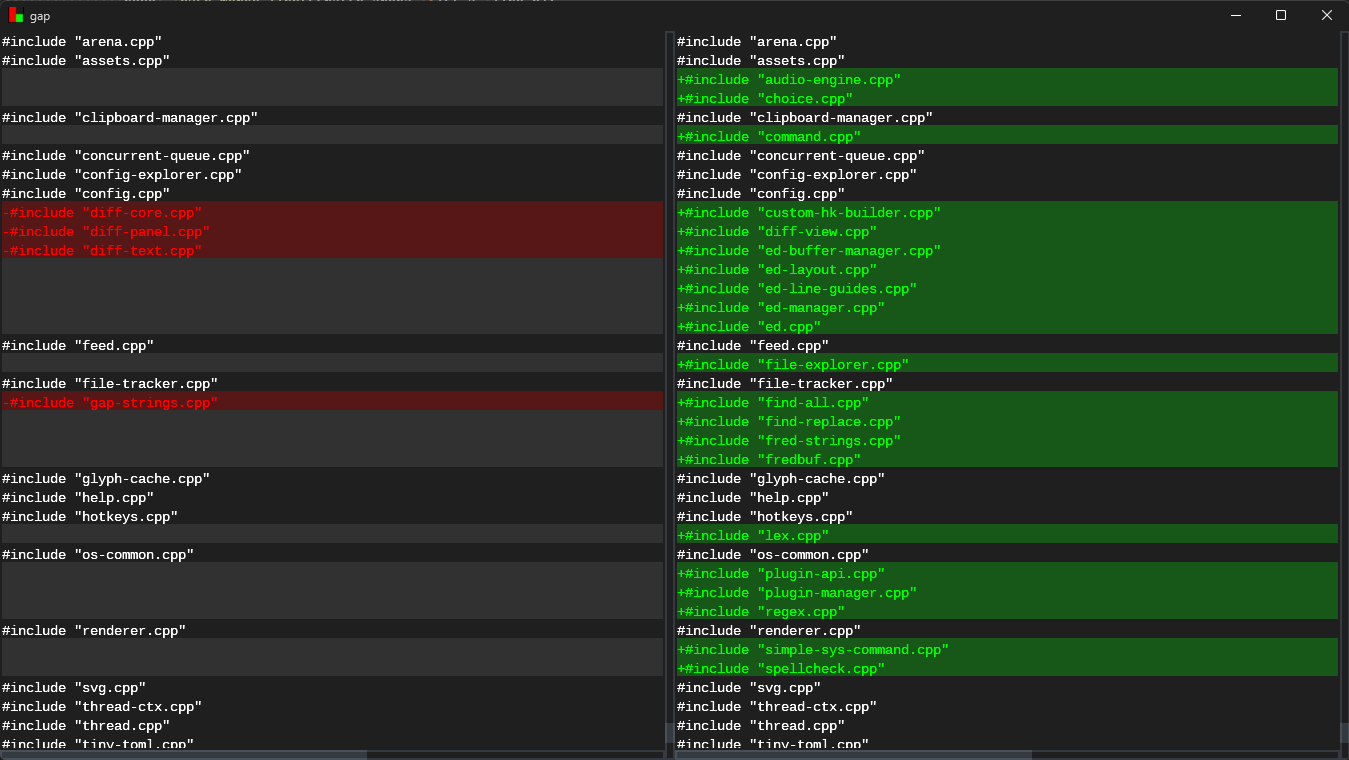Click the left pane vertical scrollbar thumb
The width and height of the screenshot is (1349, 760).
point(669,733)
